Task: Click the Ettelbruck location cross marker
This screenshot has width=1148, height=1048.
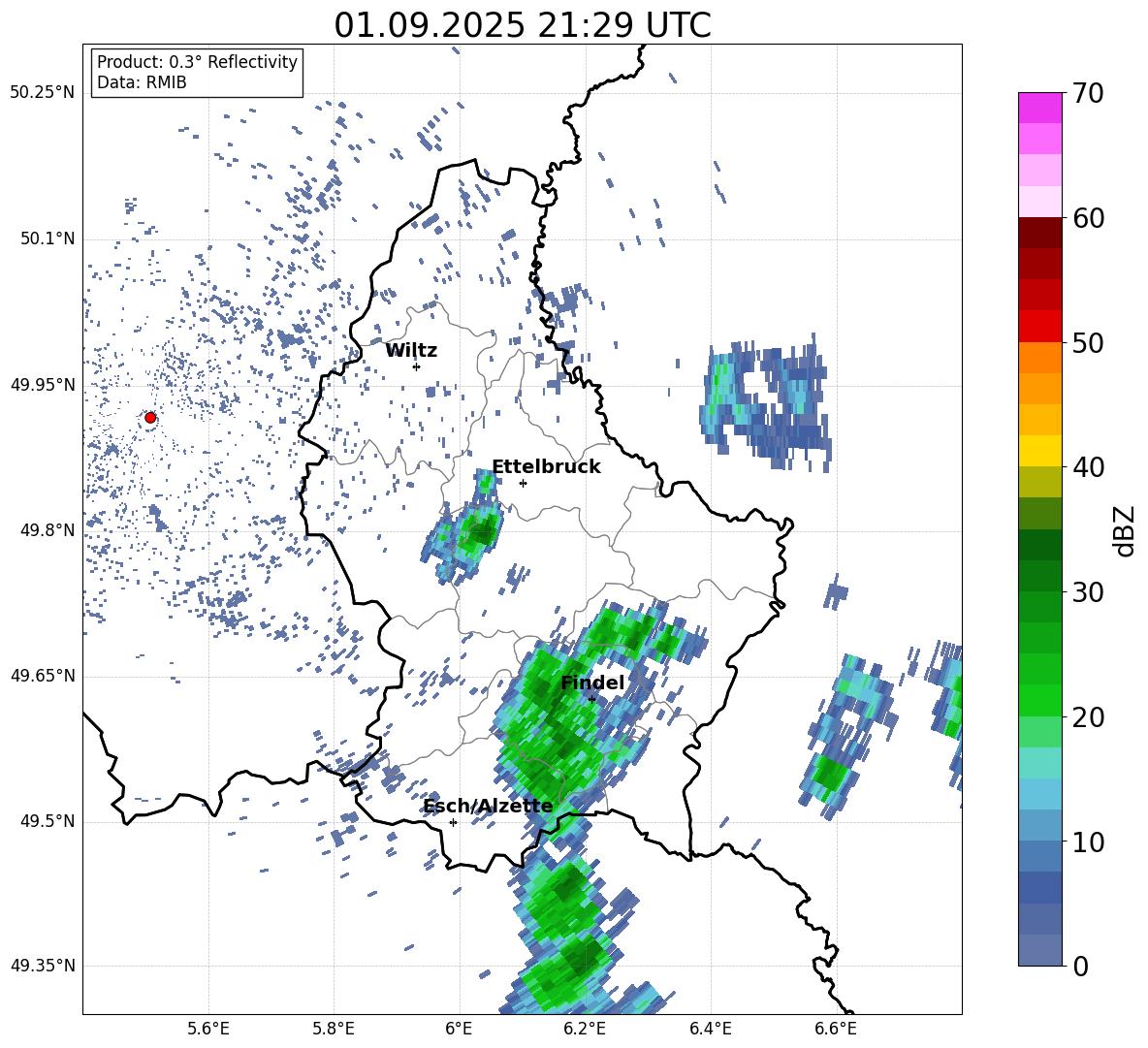Action: coord(523,483)
